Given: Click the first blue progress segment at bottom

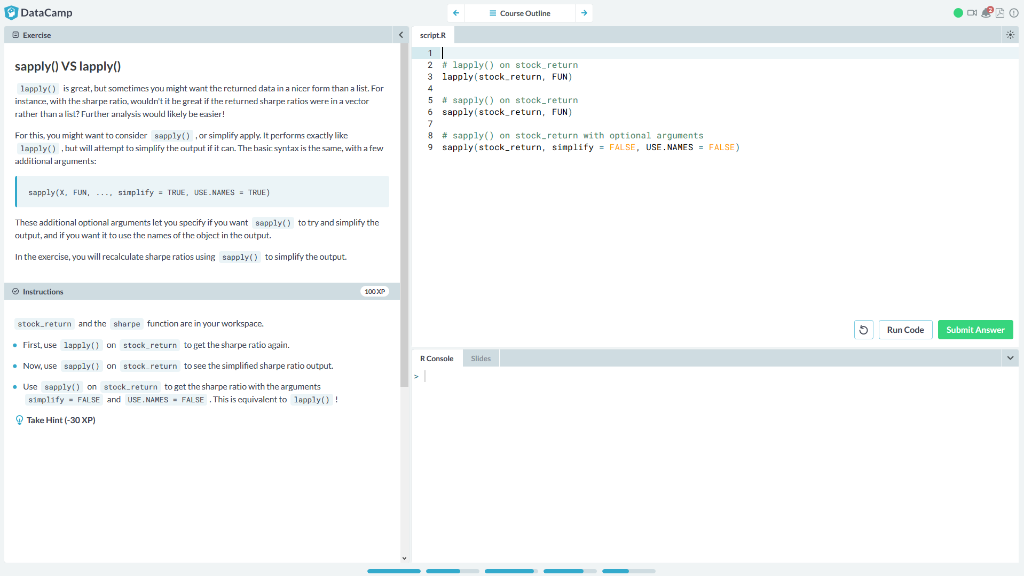Looking at the screenshot, I should [393, 571].
